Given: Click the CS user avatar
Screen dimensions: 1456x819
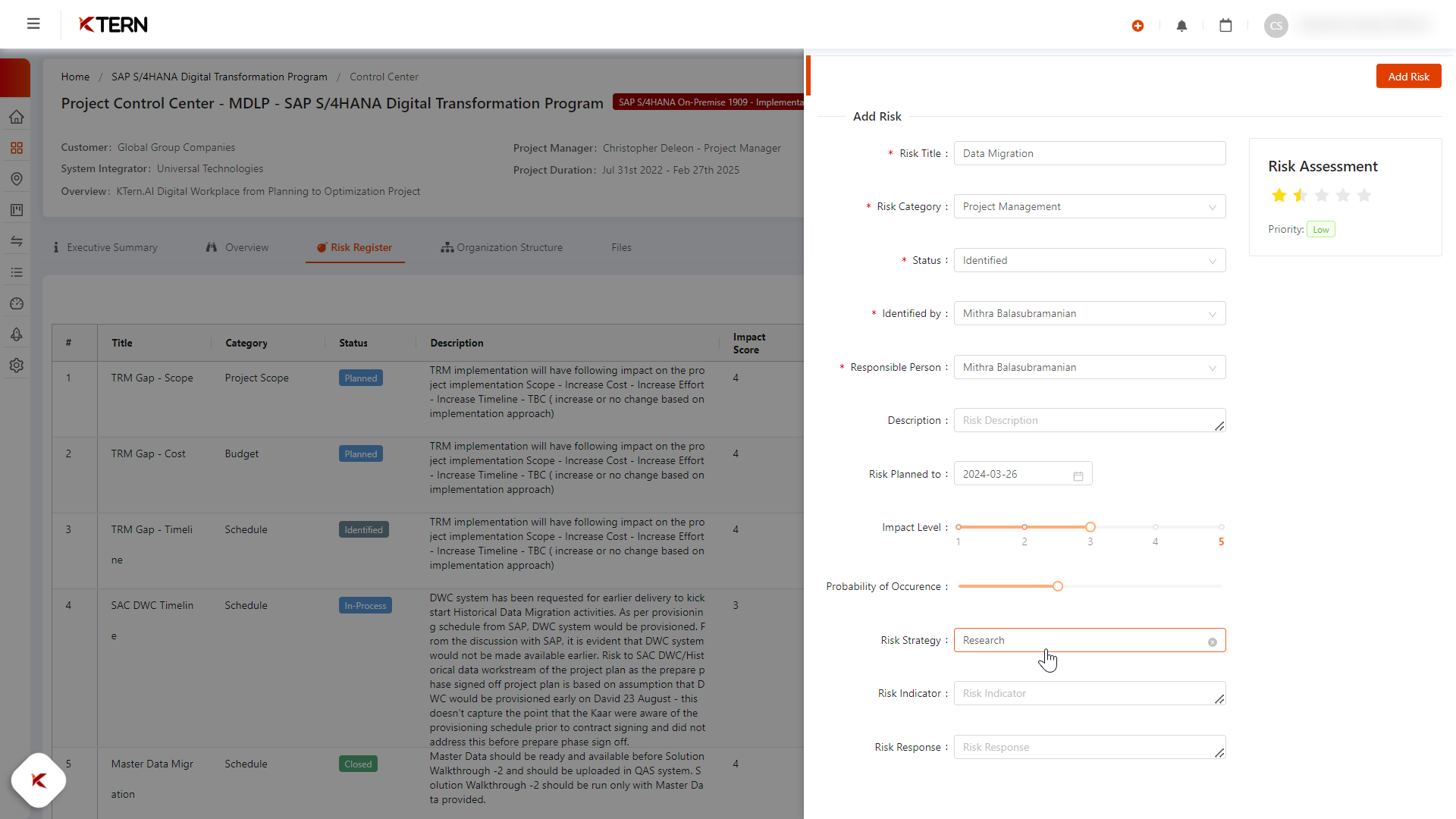Looking at the screenshot, I should 1276,26.
